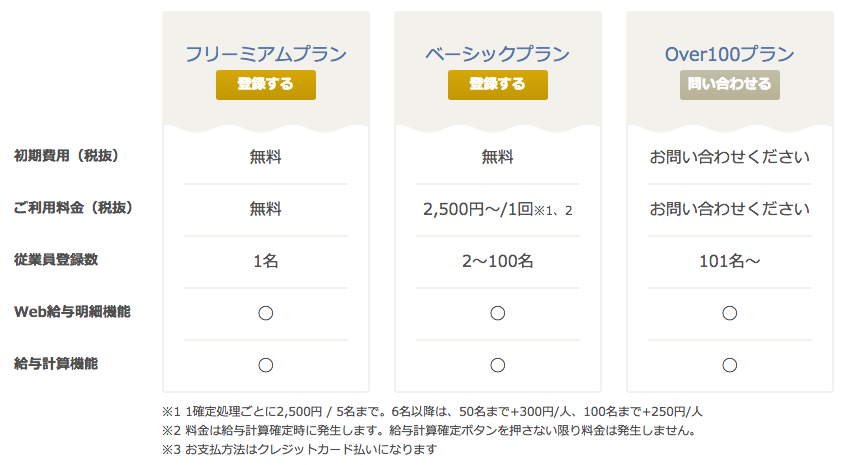Select the Over100プラン plan heading
Viewport: 844px width, 465px height.
coord(729,54)
